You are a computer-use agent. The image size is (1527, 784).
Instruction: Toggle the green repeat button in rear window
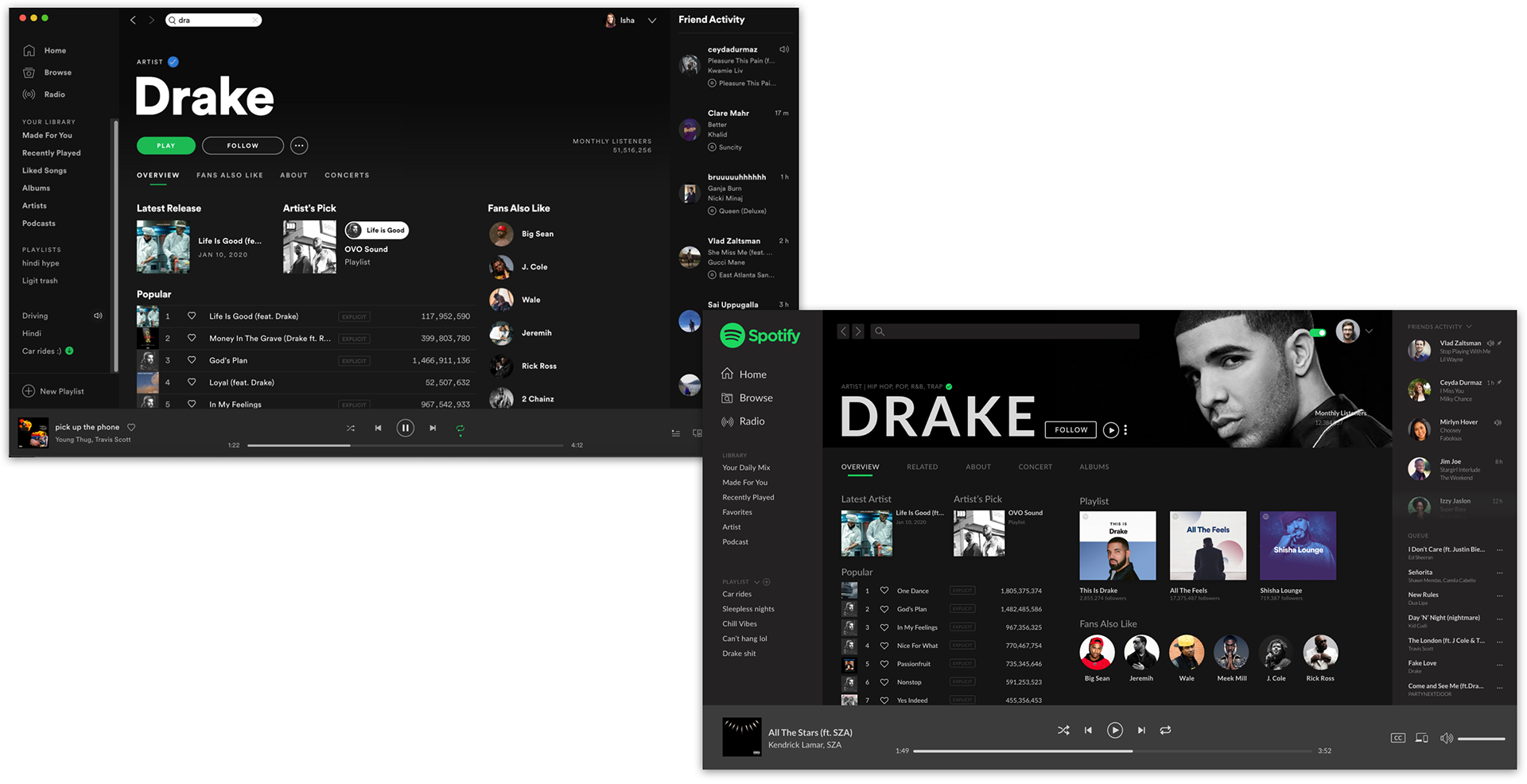click(460, 429)
